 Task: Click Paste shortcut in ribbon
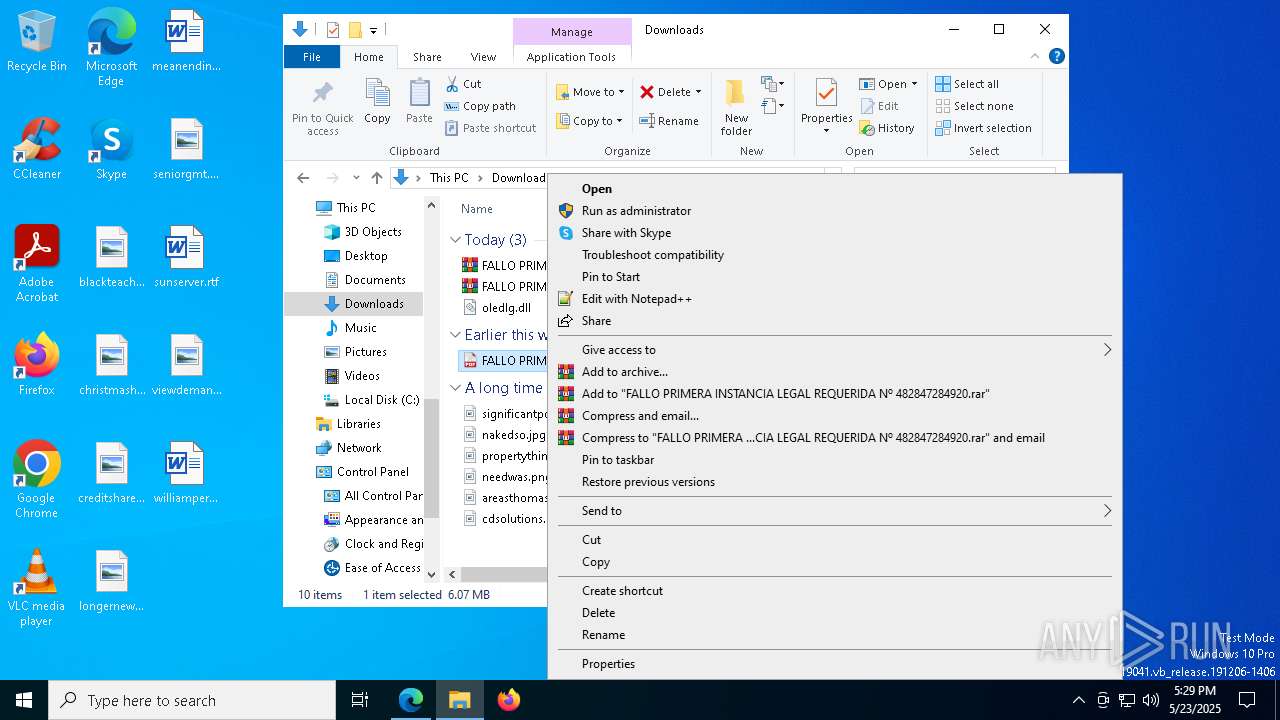click(x=491, y=128)
